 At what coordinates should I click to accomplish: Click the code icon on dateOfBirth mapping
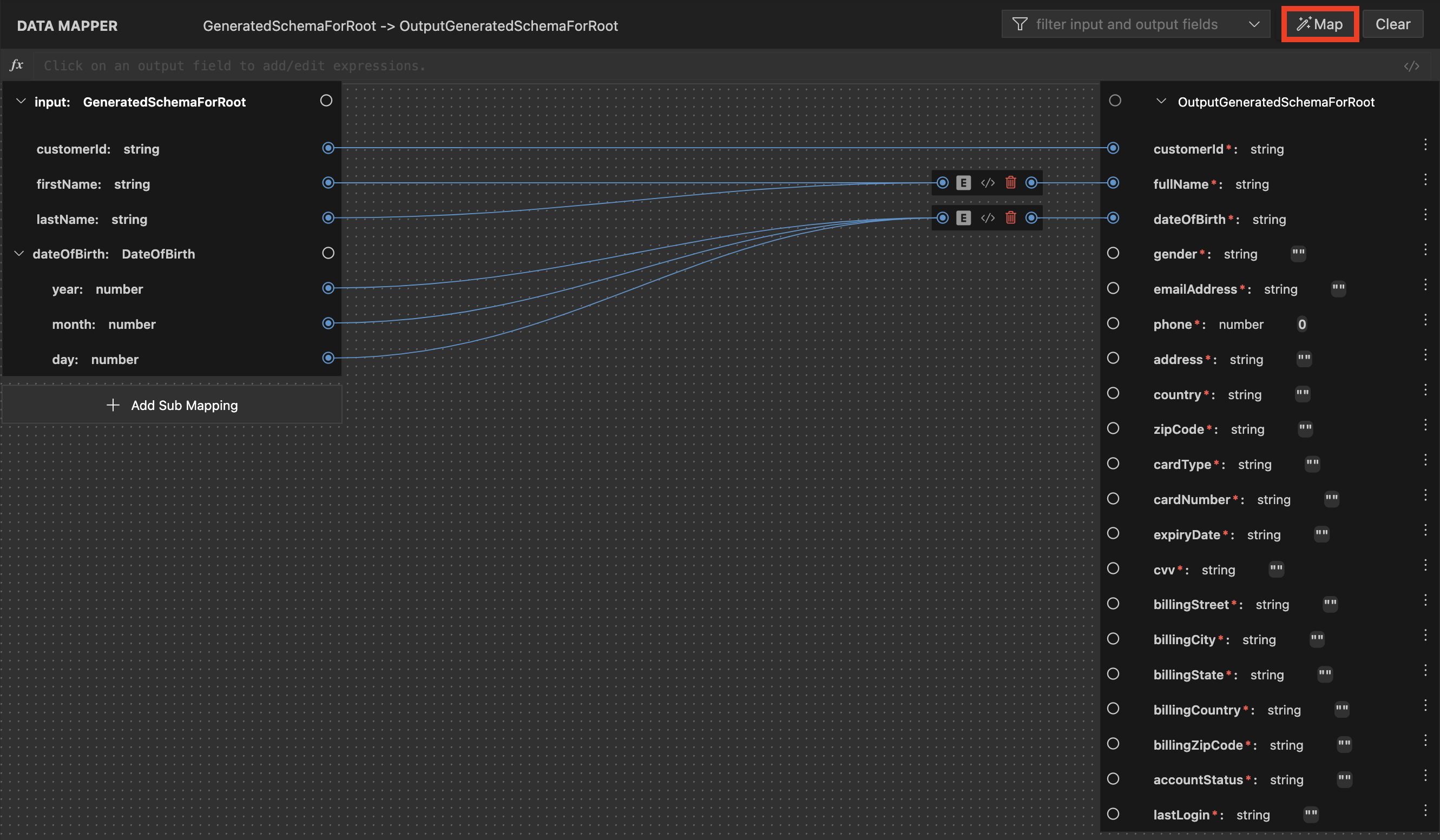tap(988, 218)
